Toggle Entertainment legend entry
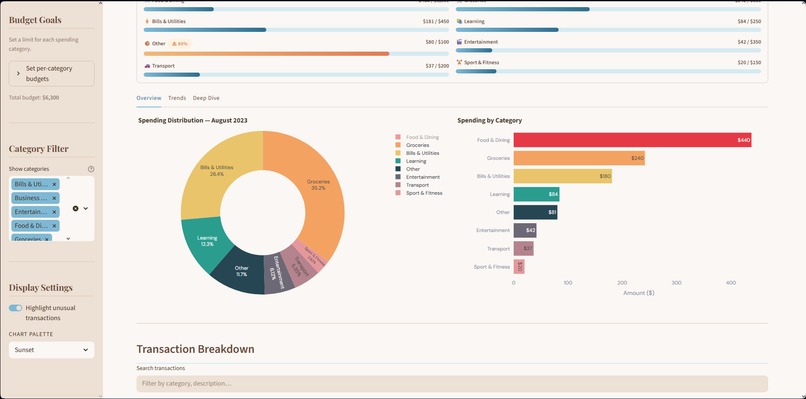The width and height of the screenshot is (806, 399). coord(417,177)
